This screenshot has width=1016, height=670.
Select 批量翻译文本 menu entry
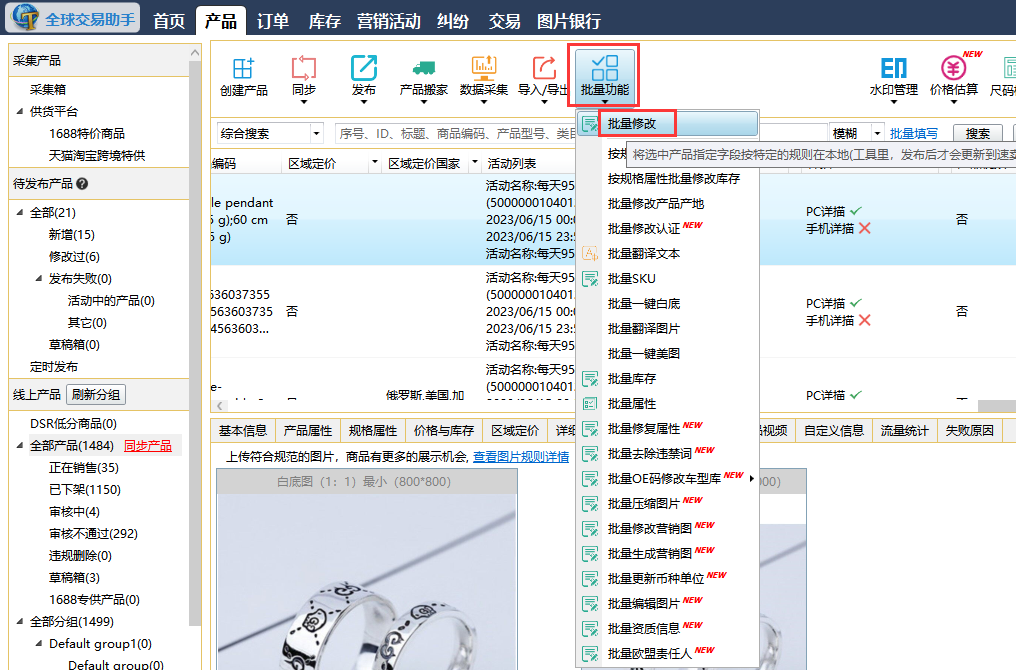click(x=643, y=253)
